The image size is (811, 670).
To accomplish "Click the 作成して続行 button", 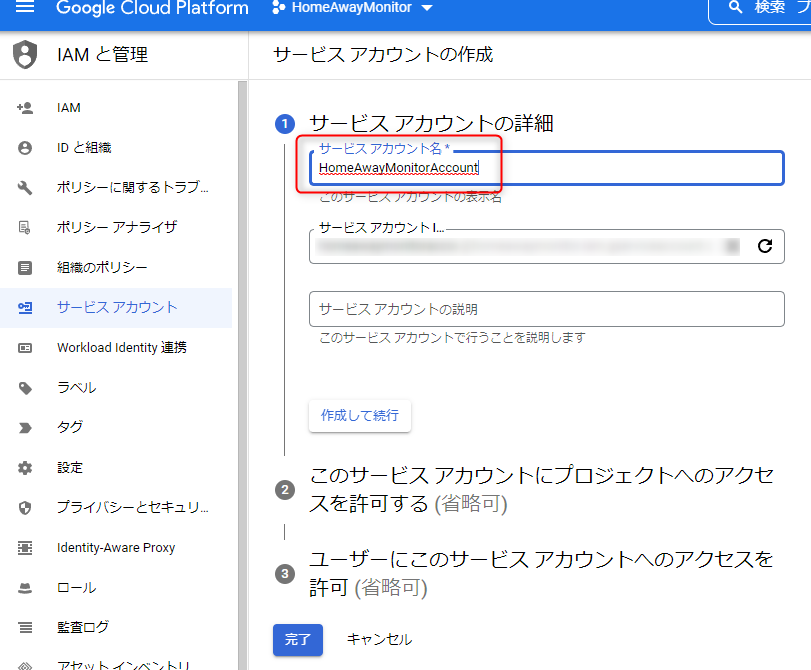I will pos(360,415).
